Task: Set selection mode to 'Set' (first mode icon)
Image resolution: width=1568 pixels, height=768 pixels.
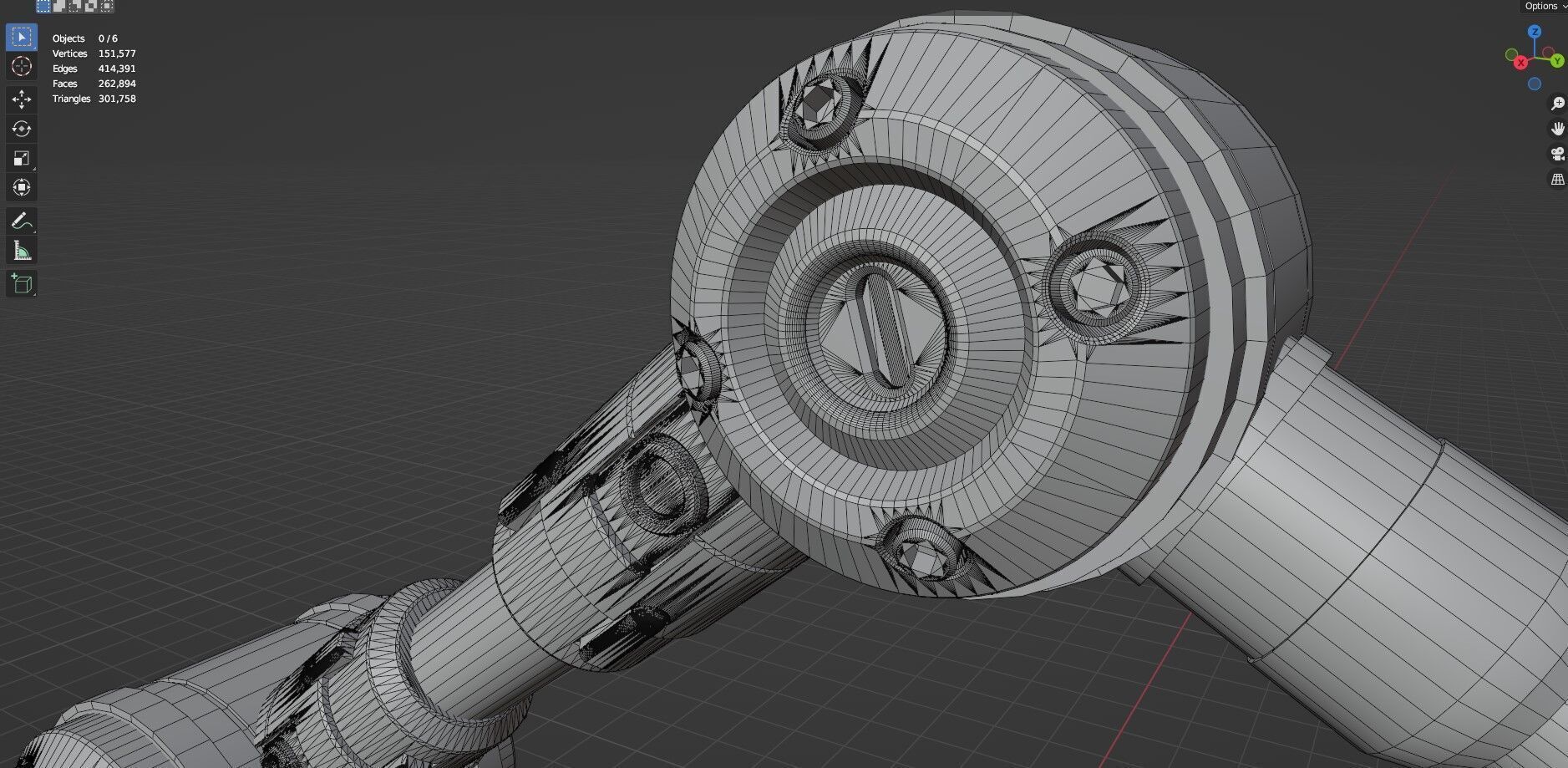Action: (x=43, y=6)
